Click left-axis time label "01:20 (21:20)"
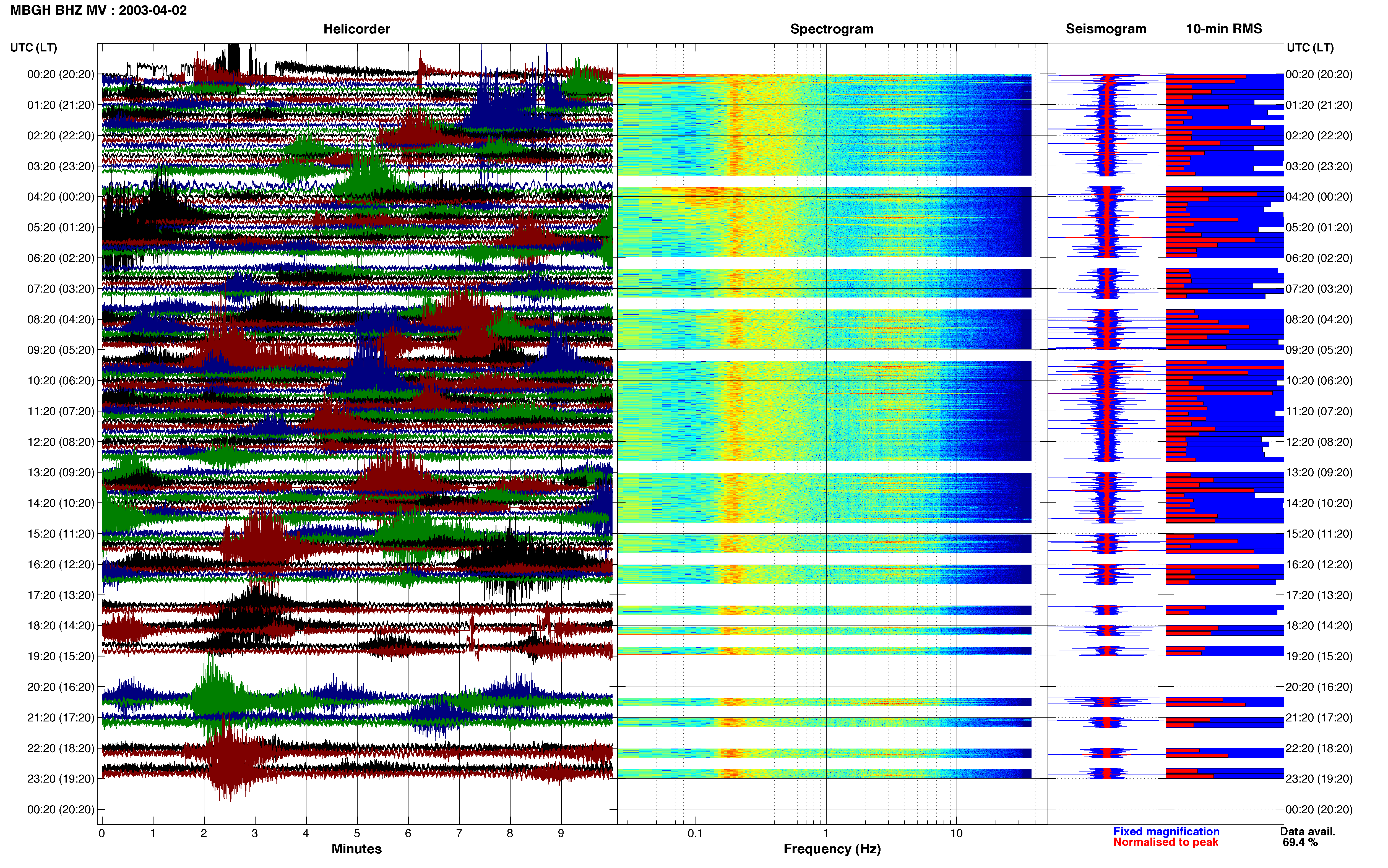1388x868 pixels. click(x=61, y=105)
